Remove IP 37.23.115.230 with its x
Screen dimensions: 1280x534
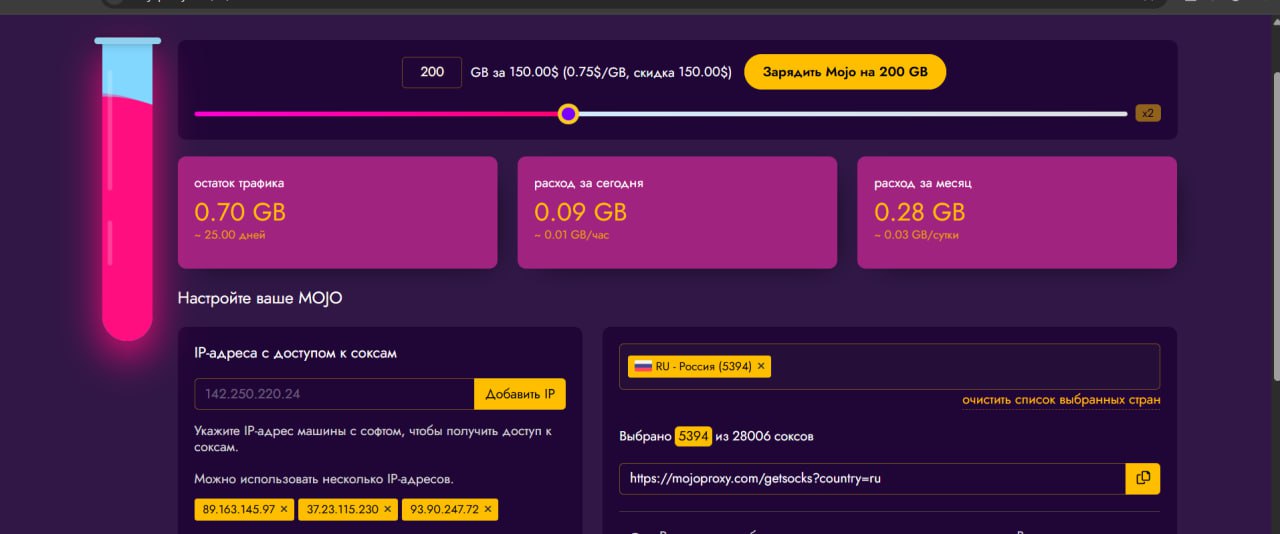[388, 509]
